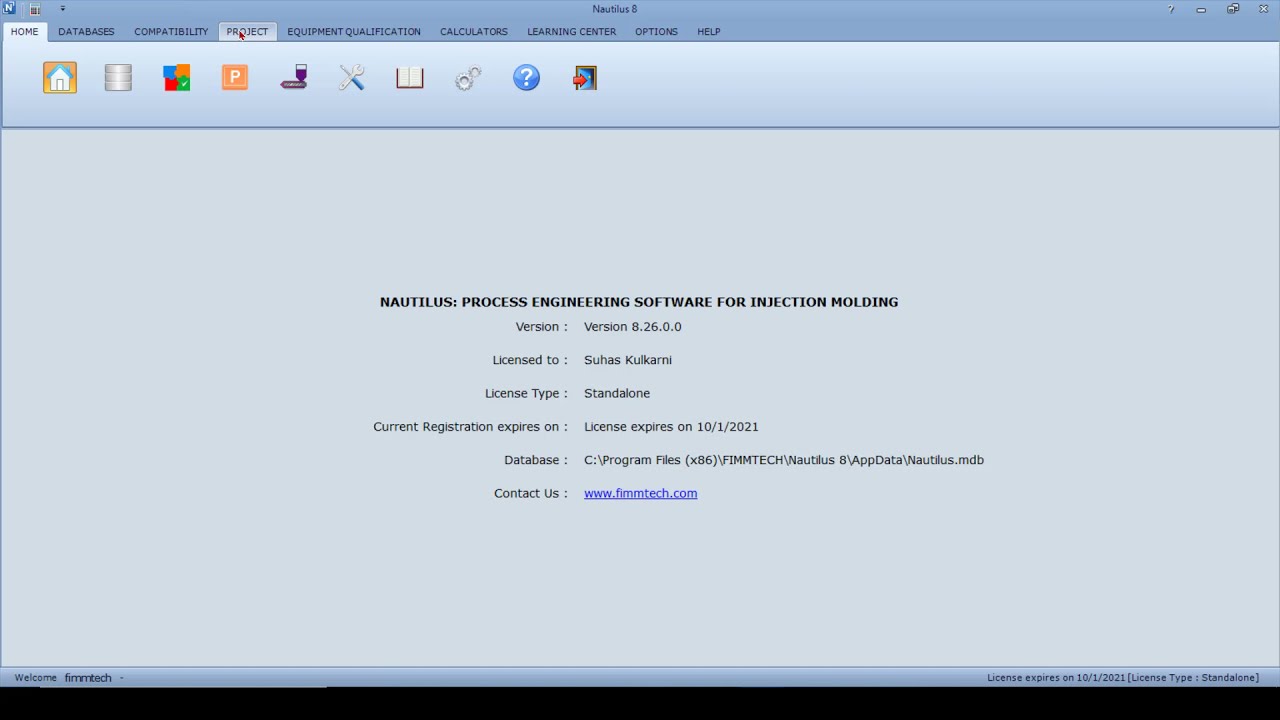The image size is (1280, 720).
Task: Open the CALCULATORS tab
Action: click(474, 31)
